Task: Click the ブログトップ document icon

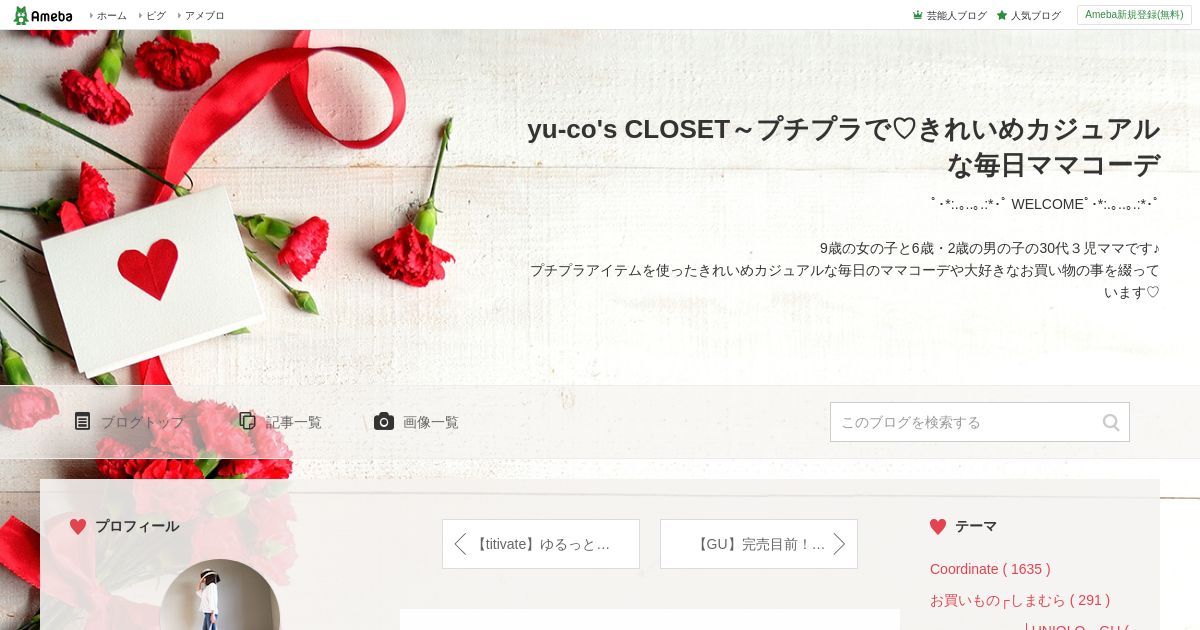Action: click(82, 421)
